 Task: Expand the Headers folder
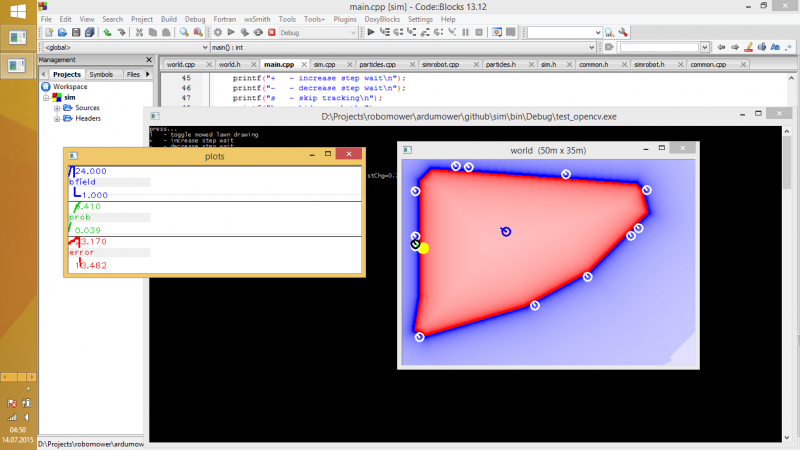tap(57, 119)
